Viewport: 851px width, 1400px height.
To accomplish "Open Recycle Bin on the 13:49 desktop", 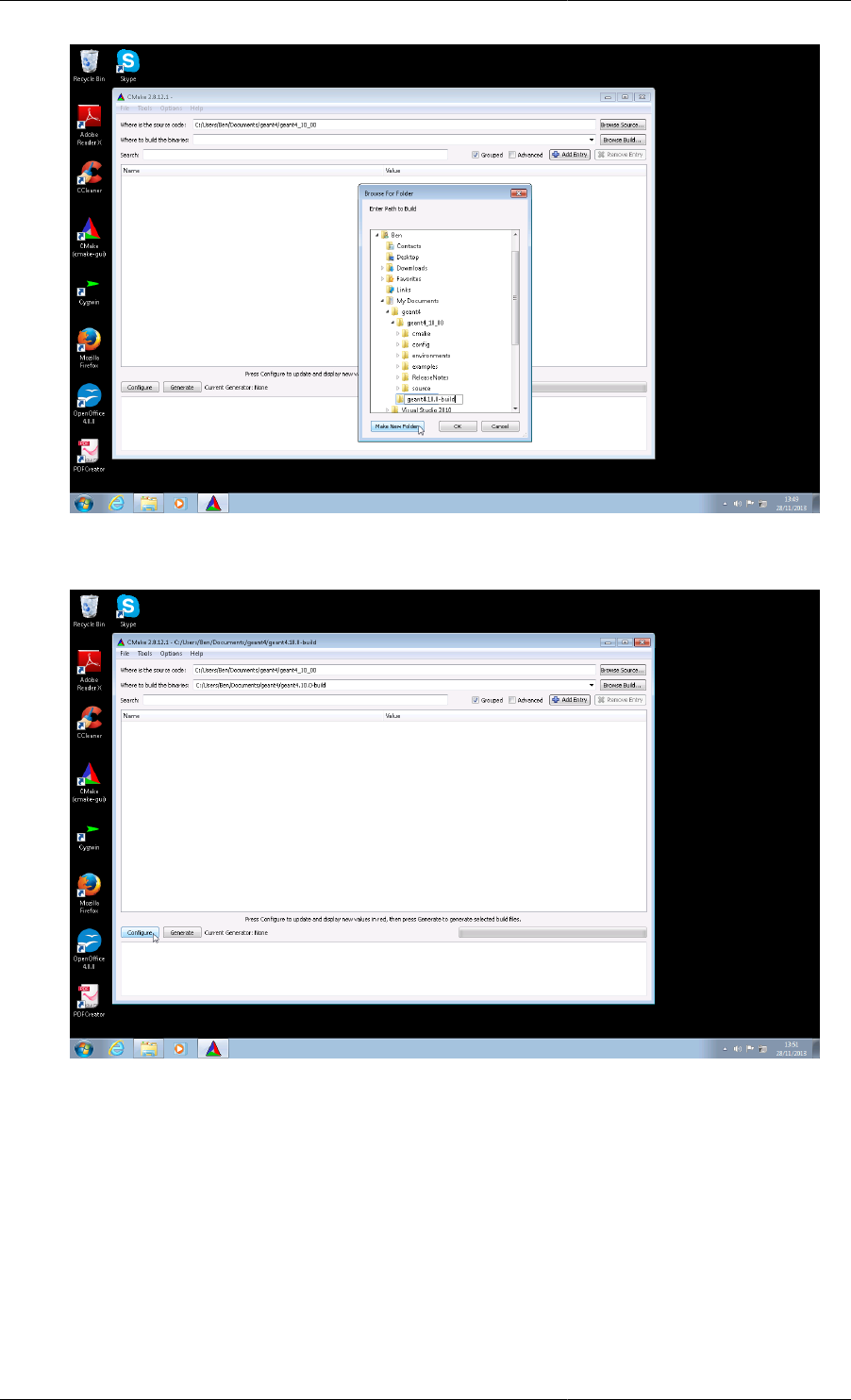I will click(89, 66).
